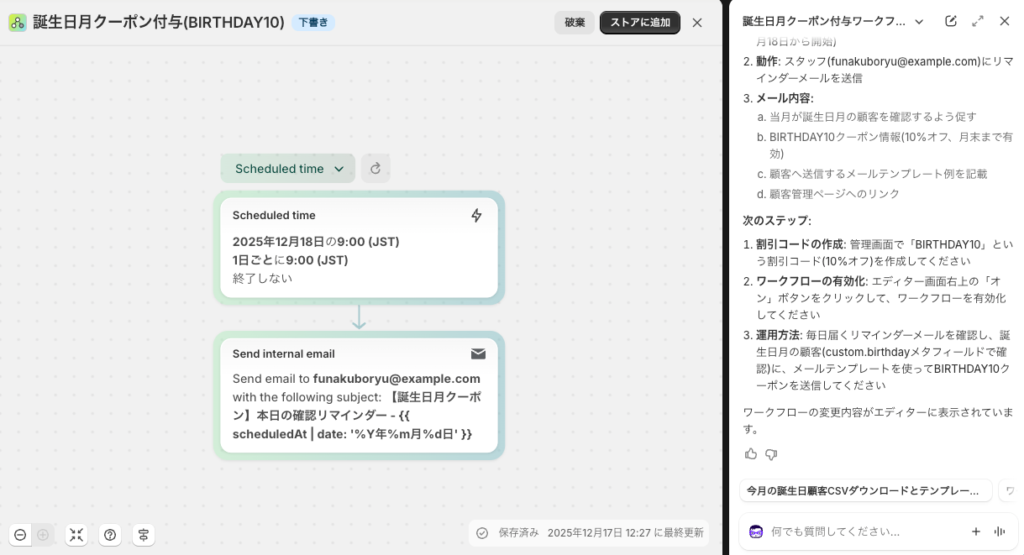Add an attachment with the plus icon

[x=975, y=531]
